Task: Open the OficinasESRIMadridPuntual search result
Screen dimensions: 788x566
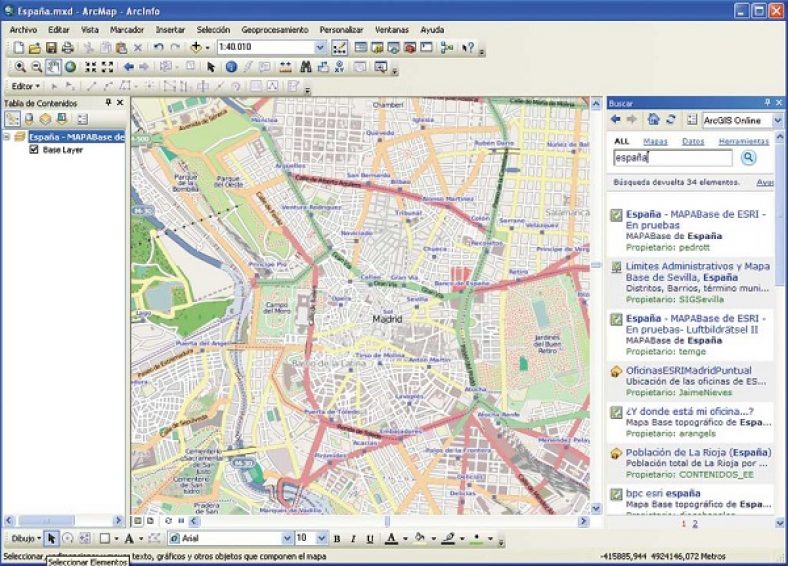Action: 688,370
